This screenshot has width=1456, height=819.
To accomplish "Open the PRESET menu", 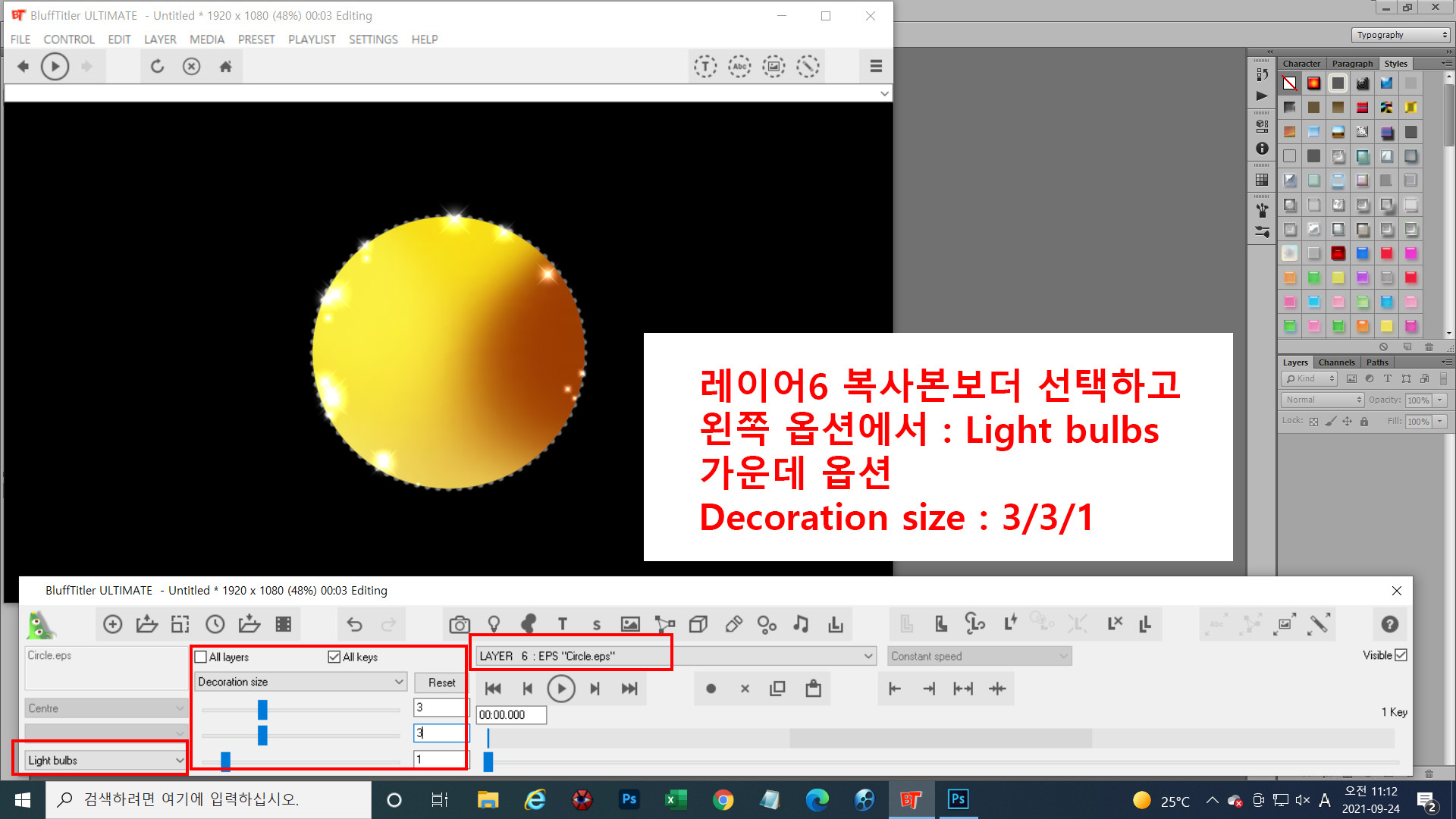I will tap(256, 39).
